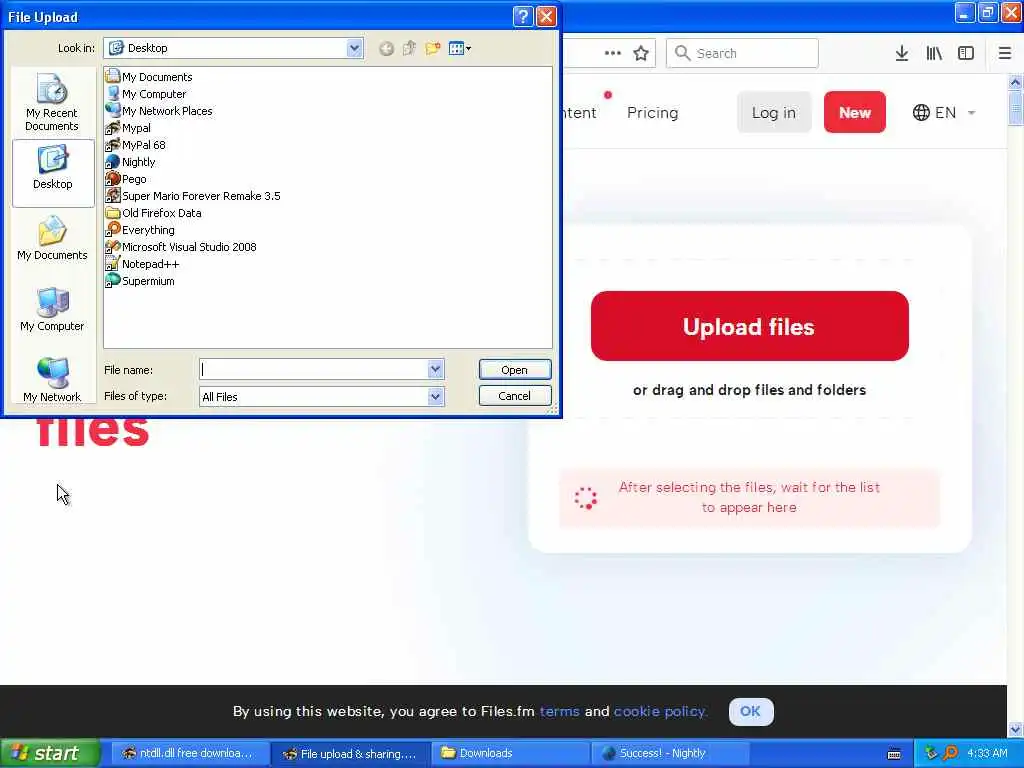1024x768 pixels.
Task: Open My Documents in places bar
Action: [x=52, y=238]
